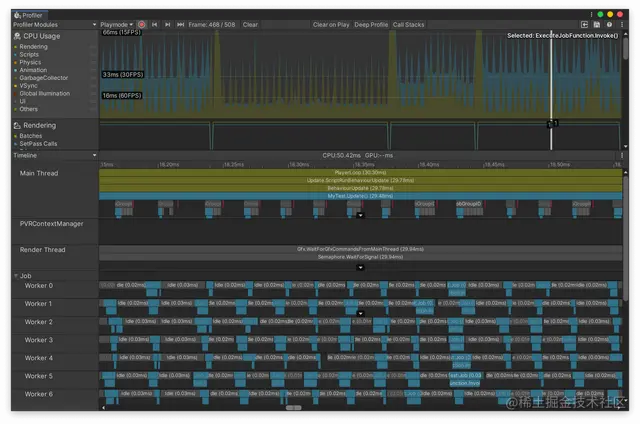Toggle the Scripts series color box
Image resolution: width=640 pixels, height=424 pixels.
click(x=16, y=55)
